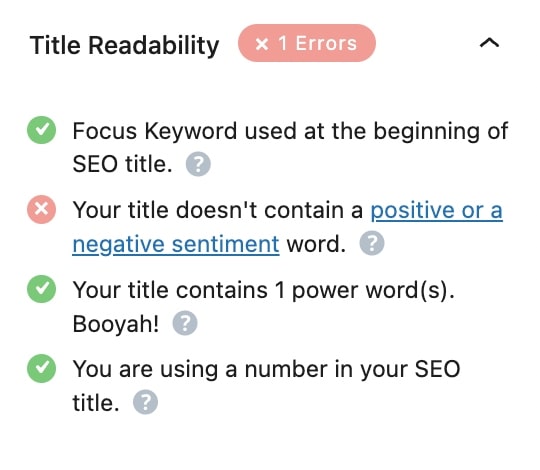Open 'positive or a' sentiment link

tap(436, 210)
